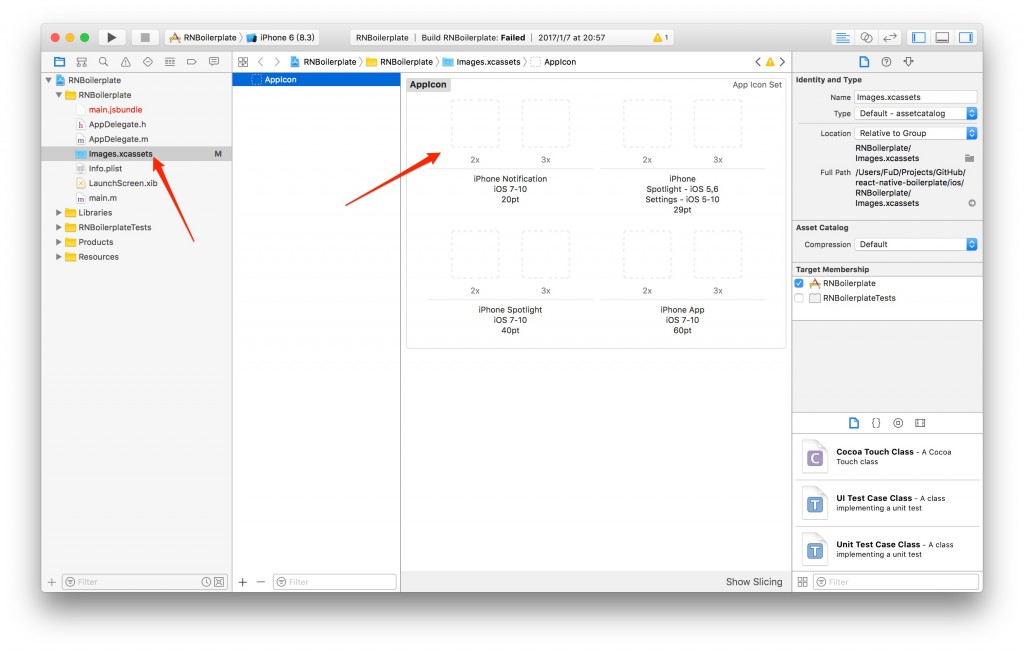Add a file with navigator plus button
The width and height of the screenshot is (1024, 651).
(x=52, y=582)
